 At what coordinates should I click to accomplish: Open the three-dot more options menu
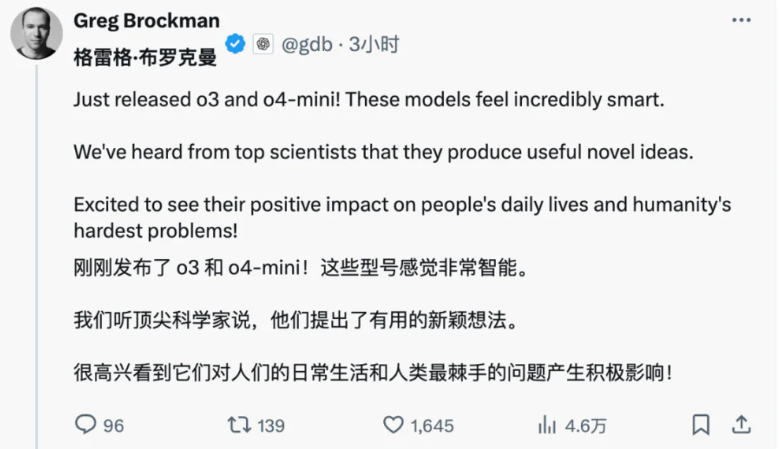coord(741,22)
